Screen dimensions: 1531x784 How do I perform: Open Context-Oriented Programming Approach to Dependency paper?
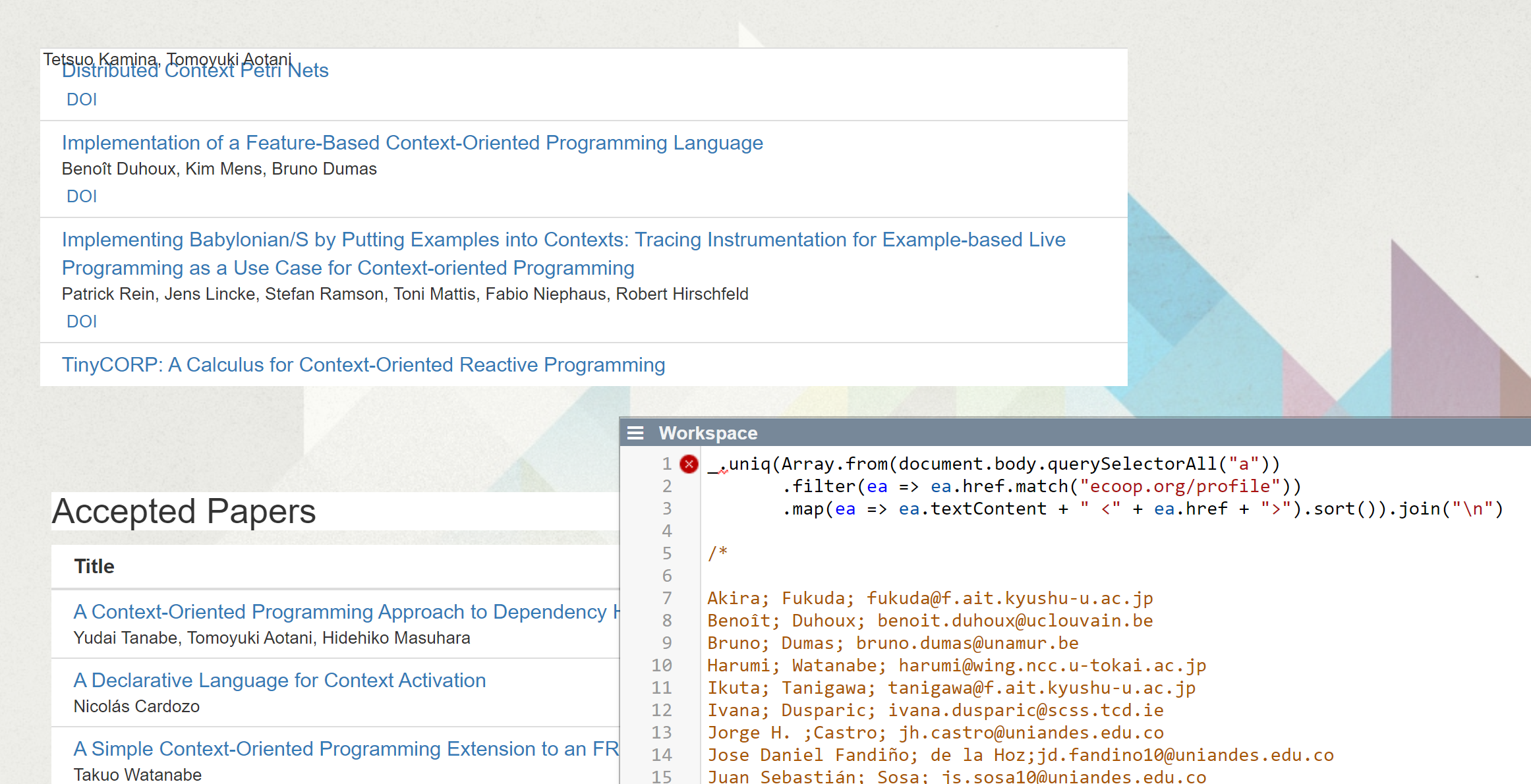pos(343,612)
